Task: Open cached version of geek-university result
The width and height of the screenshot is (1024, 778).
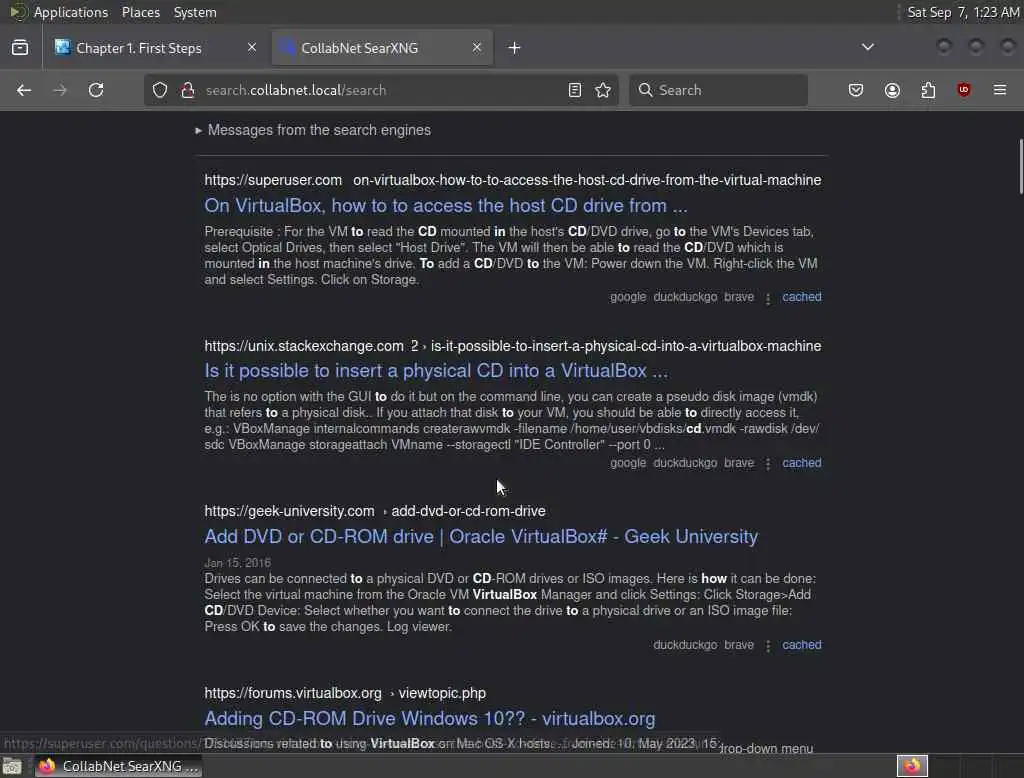Action: (x=802, y=645)
